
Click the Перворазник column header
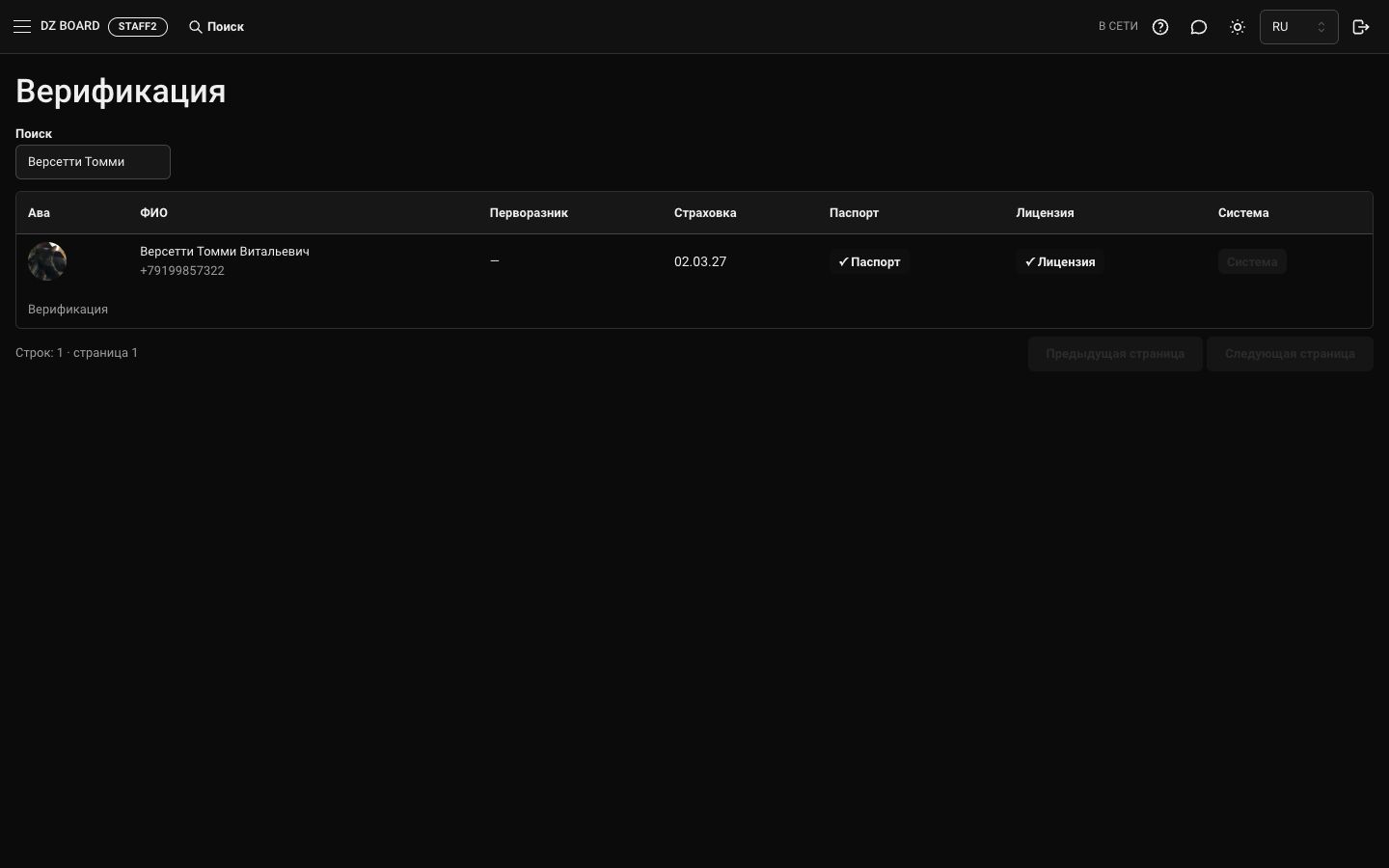coord(529,213)
